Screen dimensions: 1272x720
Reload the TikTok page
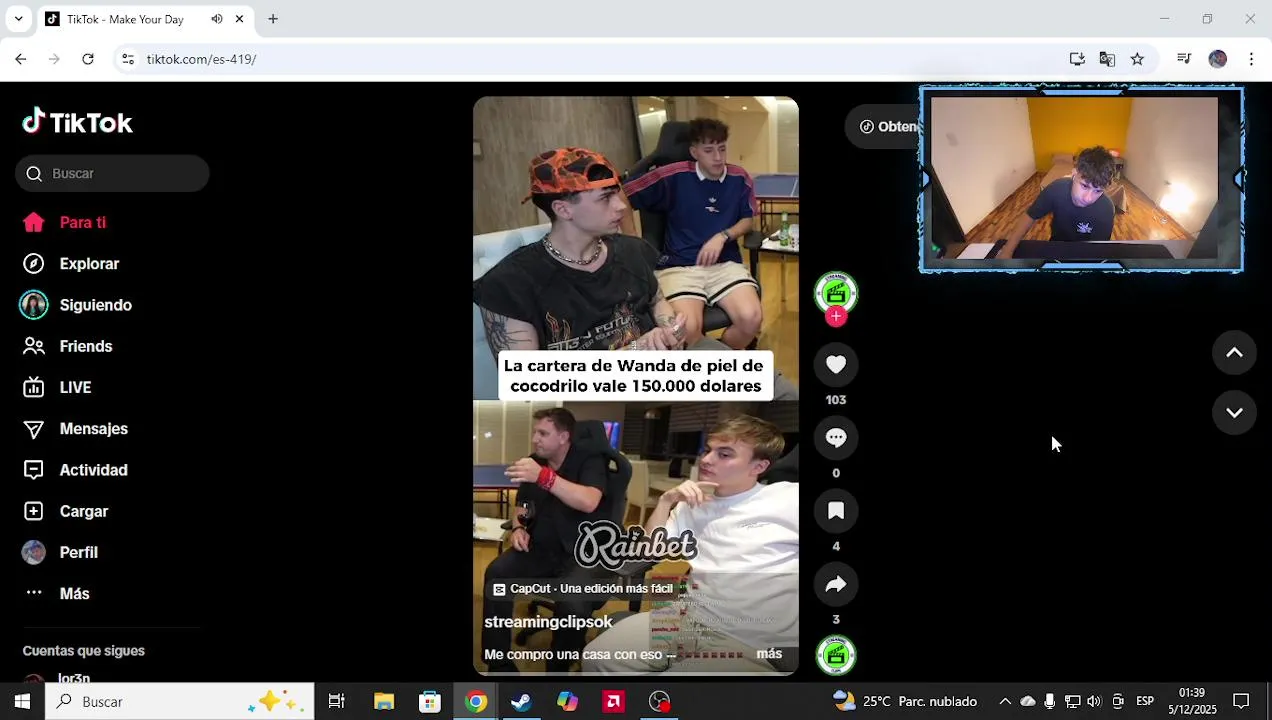pyautogui.click(x=88, y=59)
